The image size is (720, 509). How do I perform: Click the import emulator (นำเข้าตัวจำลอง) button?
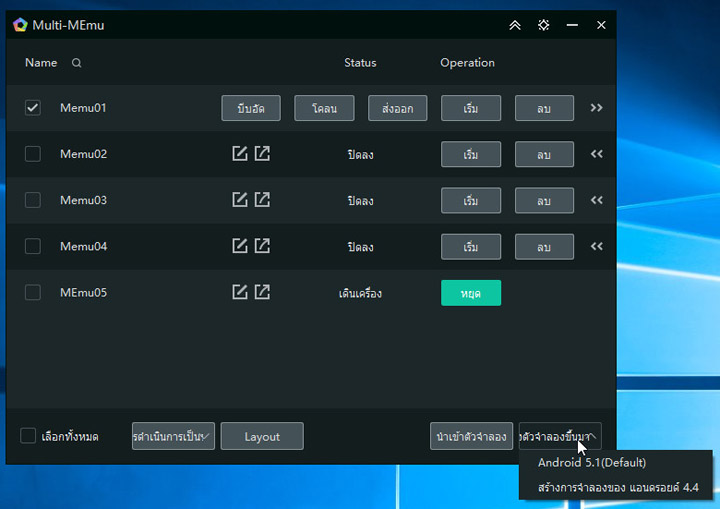coord(472,436)
